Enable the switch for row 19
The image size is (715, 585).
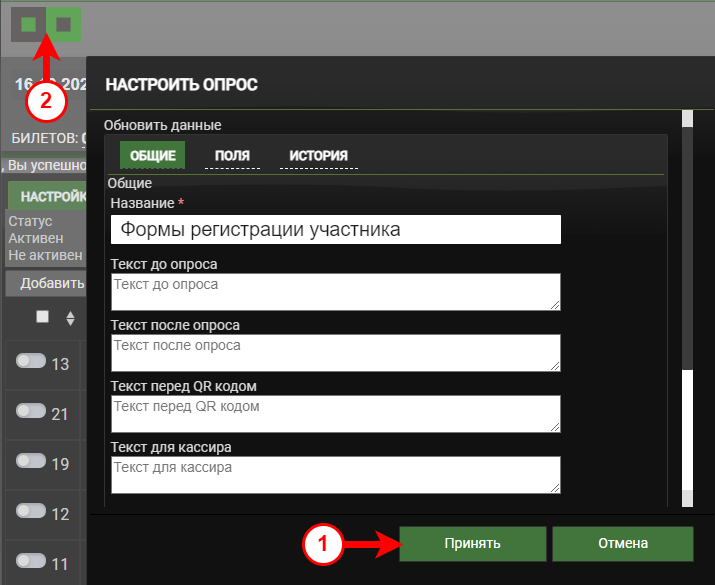[x=31, y=461]
